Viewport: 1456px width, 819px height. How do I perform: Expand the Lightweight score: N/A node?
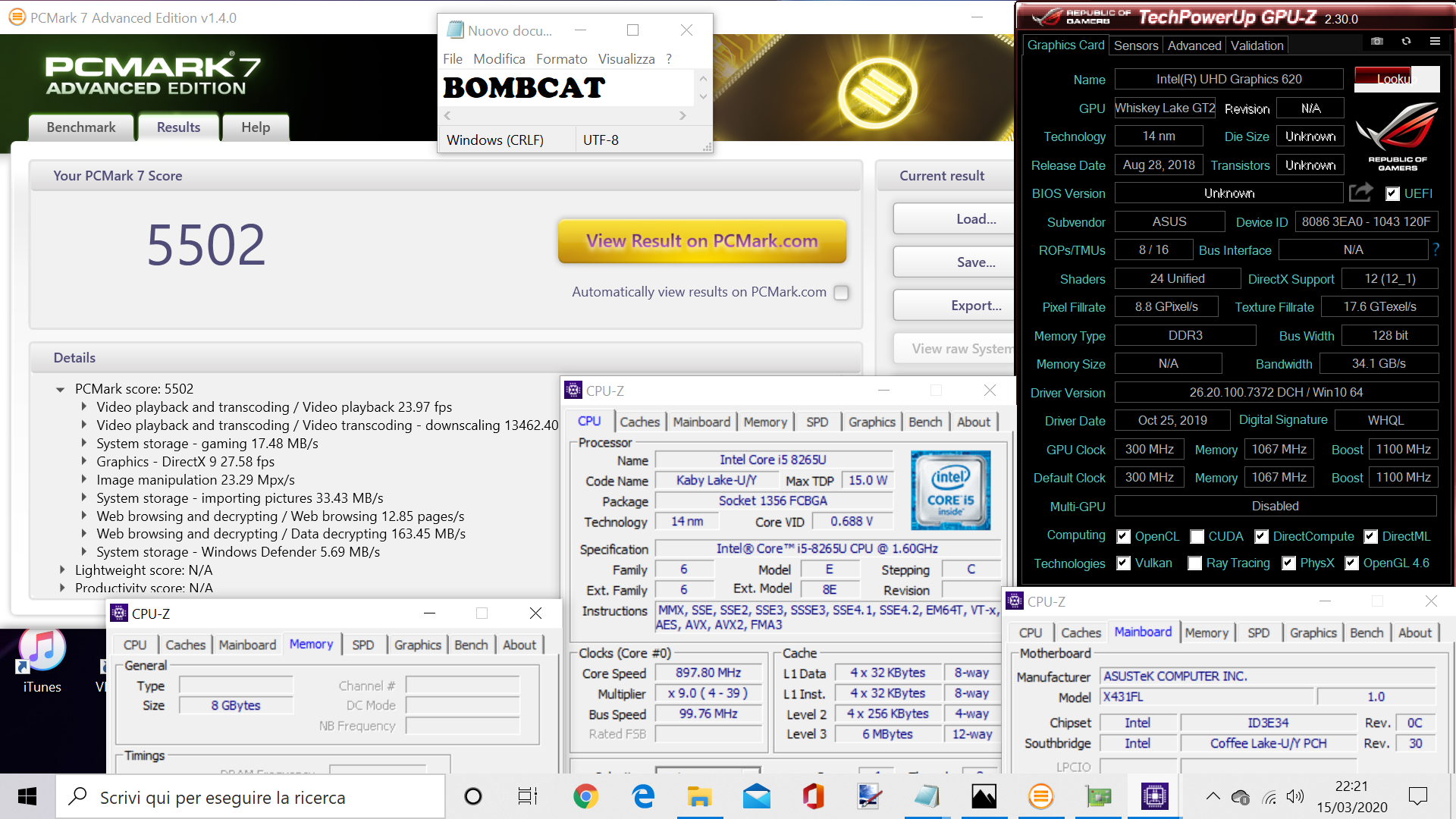[62, 570]
